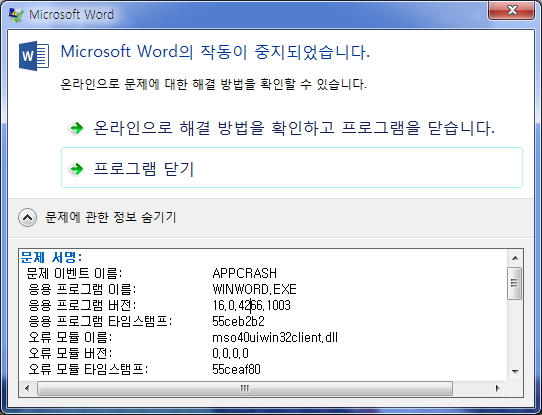Click the Word logo icon in the dialog
Screen dimensions: 542x415
pos(34,56)
